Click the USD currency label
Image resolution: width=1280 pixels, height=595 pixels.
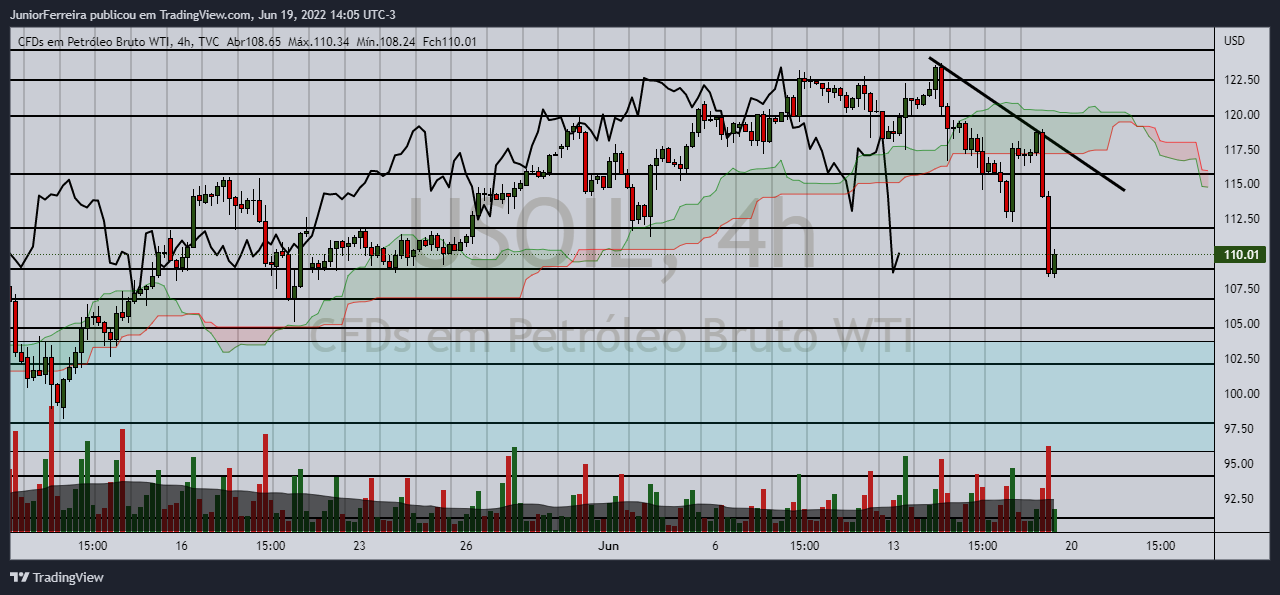click(x=1234, y=41)
